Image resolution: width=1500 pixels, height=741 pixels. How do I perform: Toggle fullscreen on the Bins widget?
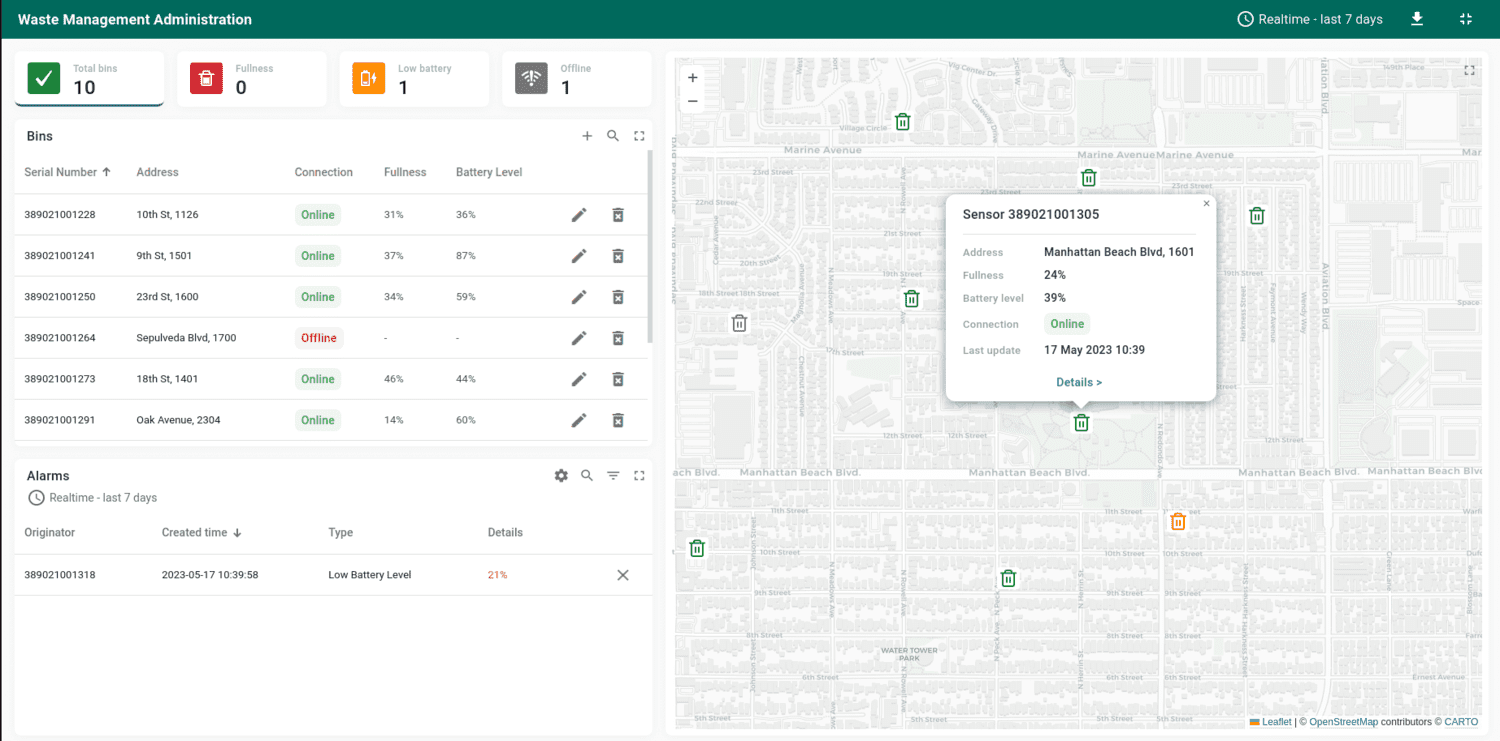point(639,135)
